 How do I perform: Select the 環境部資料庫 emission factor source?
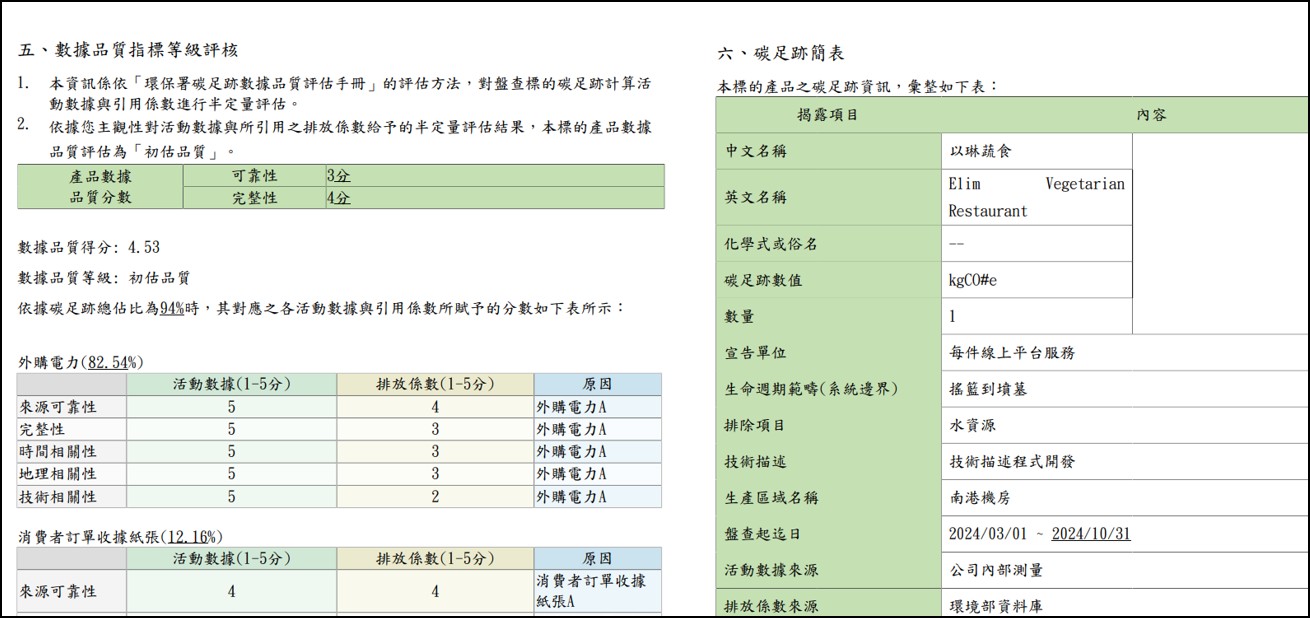pyautogui.click(x=996, y=606)
